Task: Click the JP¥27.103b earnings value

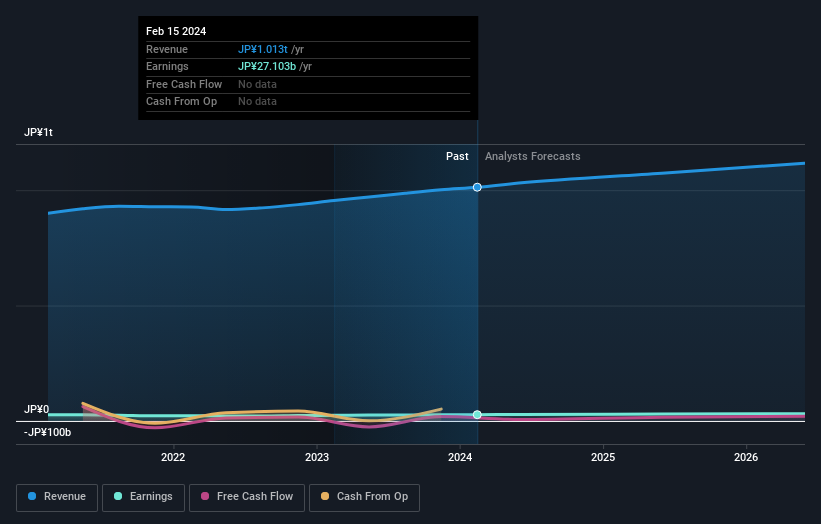Action: point(267,66)
